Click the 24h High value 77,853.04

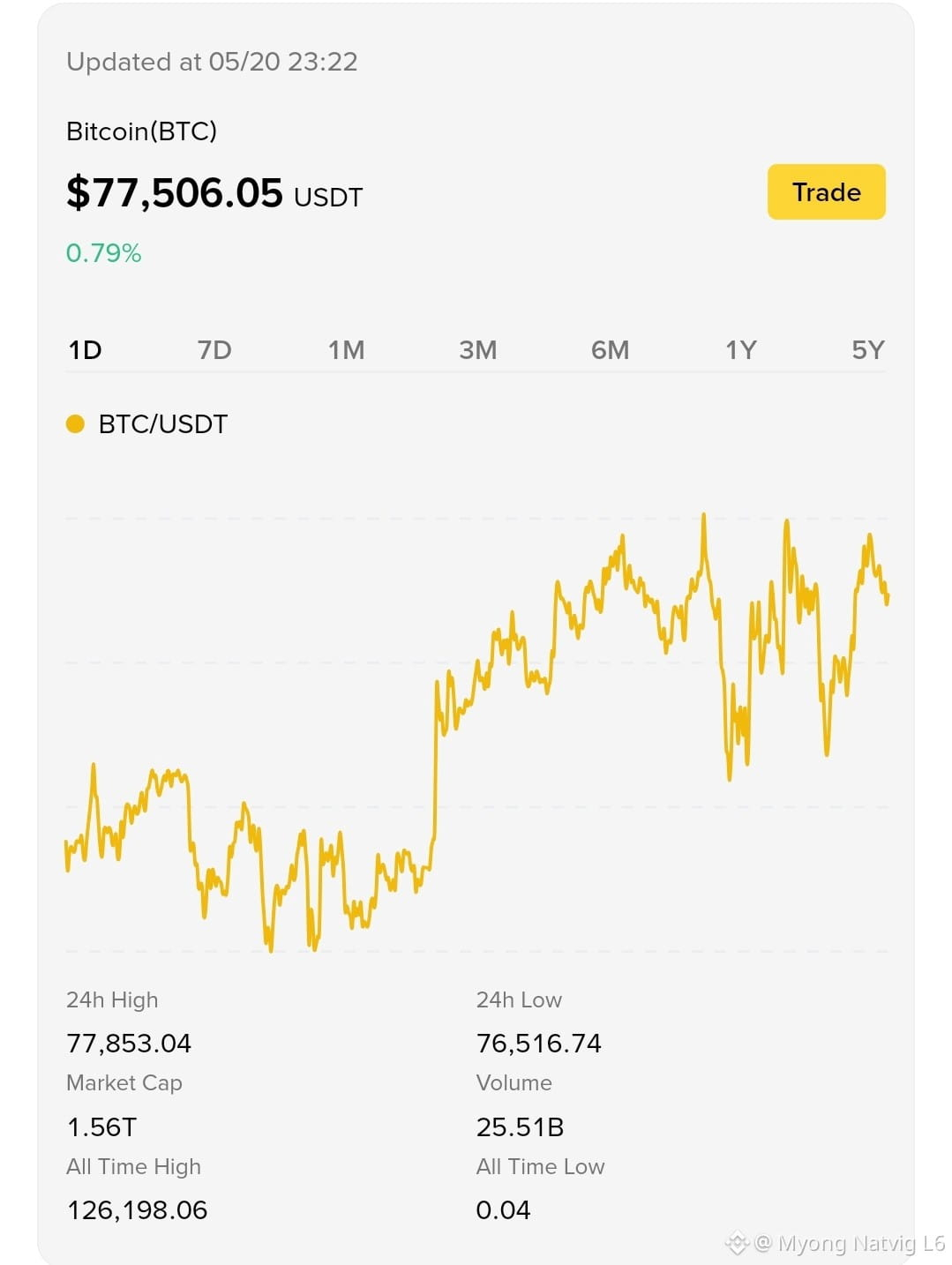129,1044
